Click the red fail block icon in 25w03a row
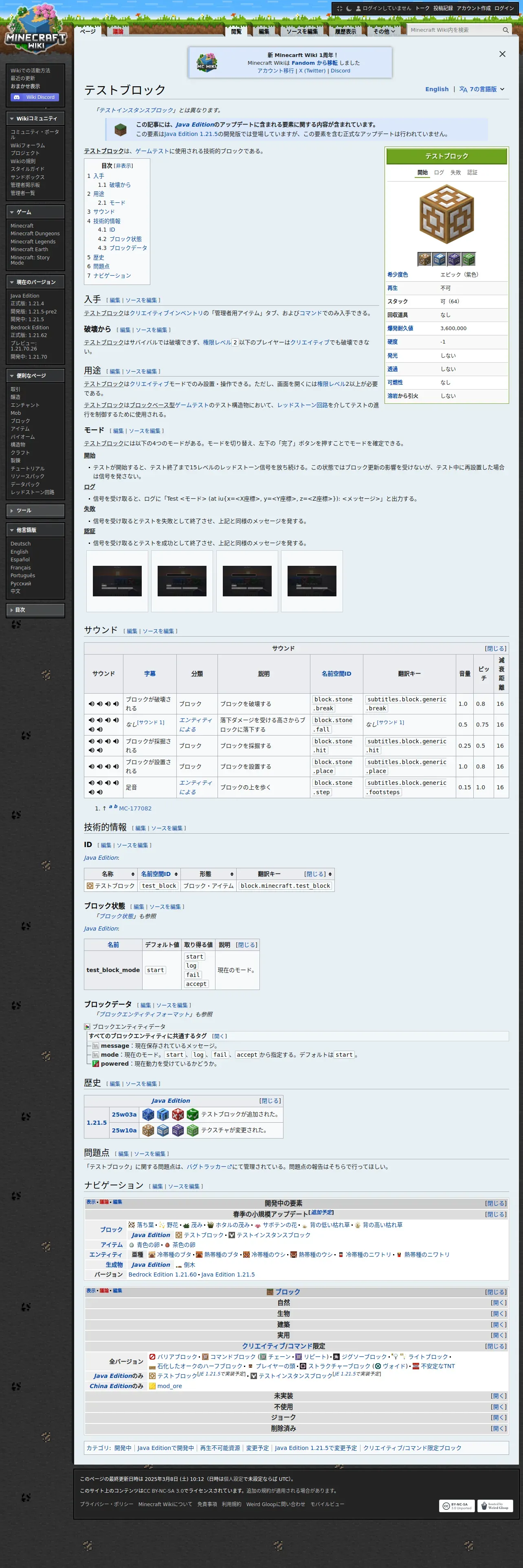 (178, 1114)
